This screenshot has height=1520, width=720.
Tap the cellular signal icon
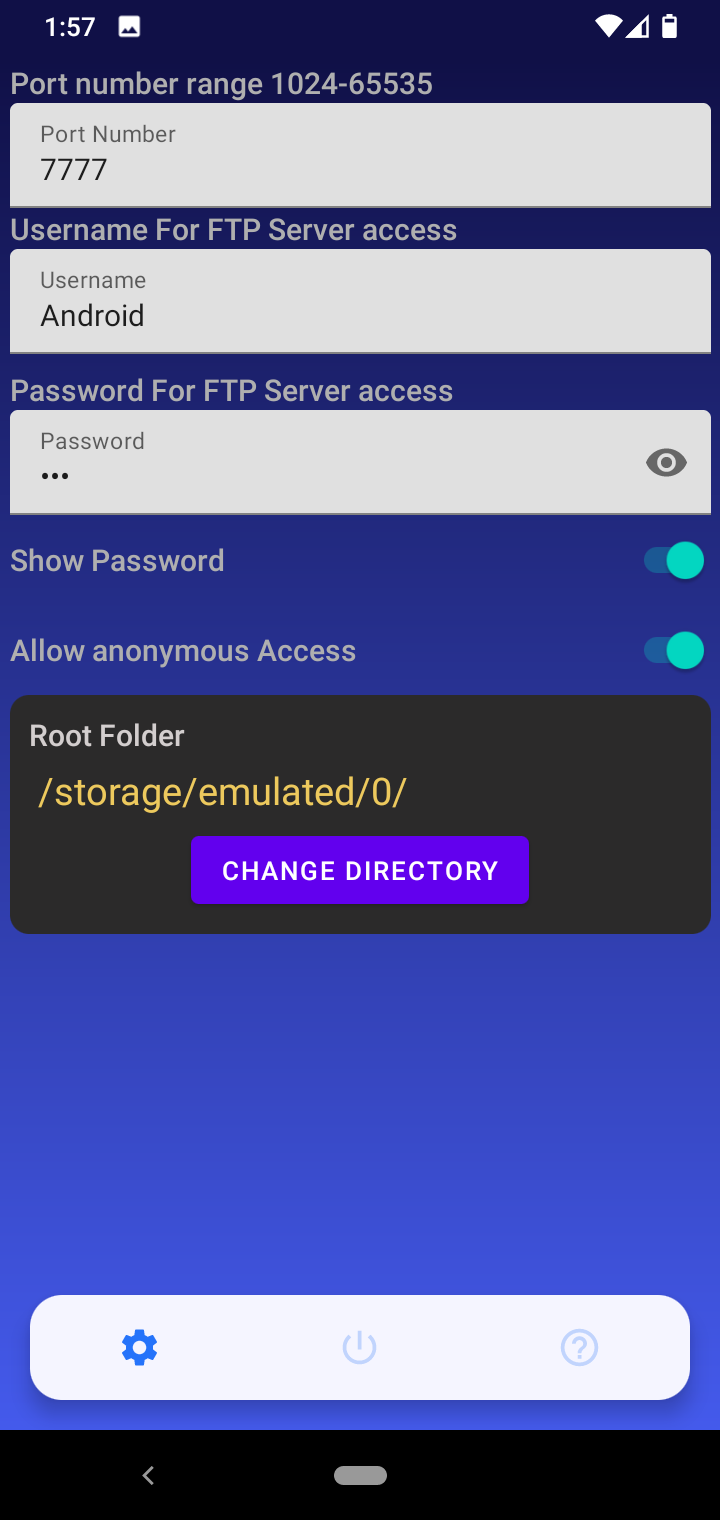(x=638, y=27)
